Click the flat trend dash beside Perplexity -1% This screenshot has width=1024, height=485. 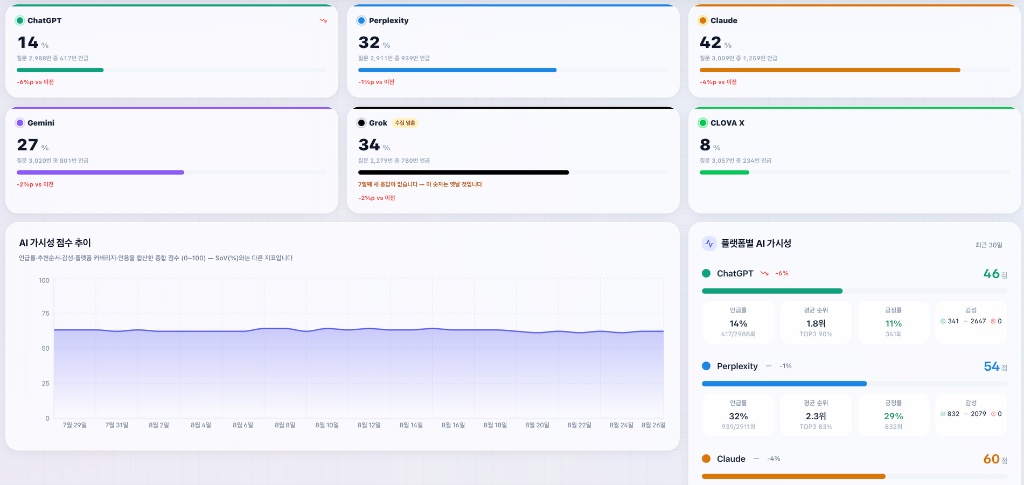click(769, 366)
